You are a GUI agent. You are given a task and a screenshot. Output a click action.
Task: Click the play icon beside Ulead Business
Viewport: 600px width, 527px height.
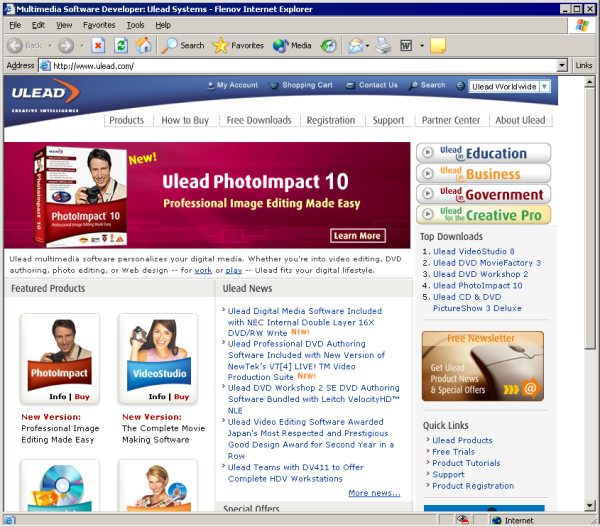point(427,173)
